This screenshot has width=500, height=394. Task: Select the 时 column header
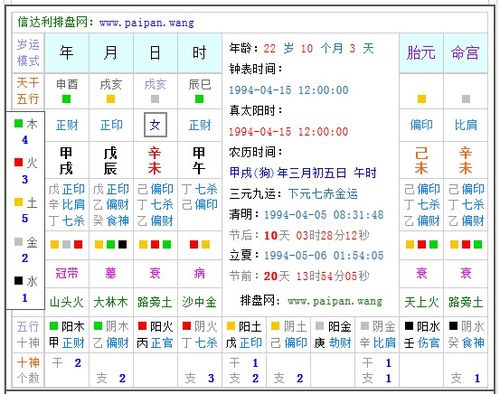click(199, 53)
